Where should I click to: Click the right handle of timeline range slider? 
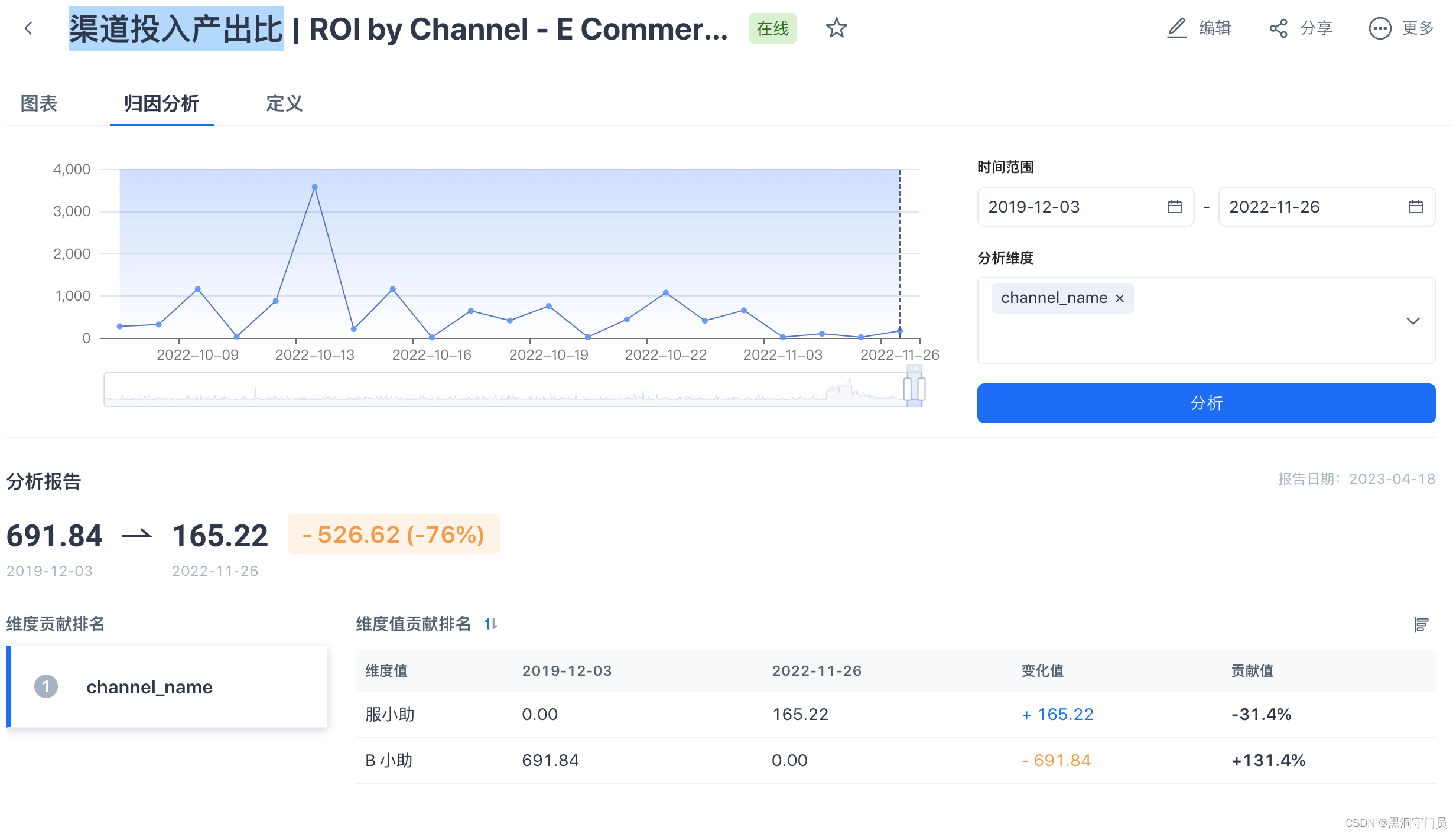921,389
